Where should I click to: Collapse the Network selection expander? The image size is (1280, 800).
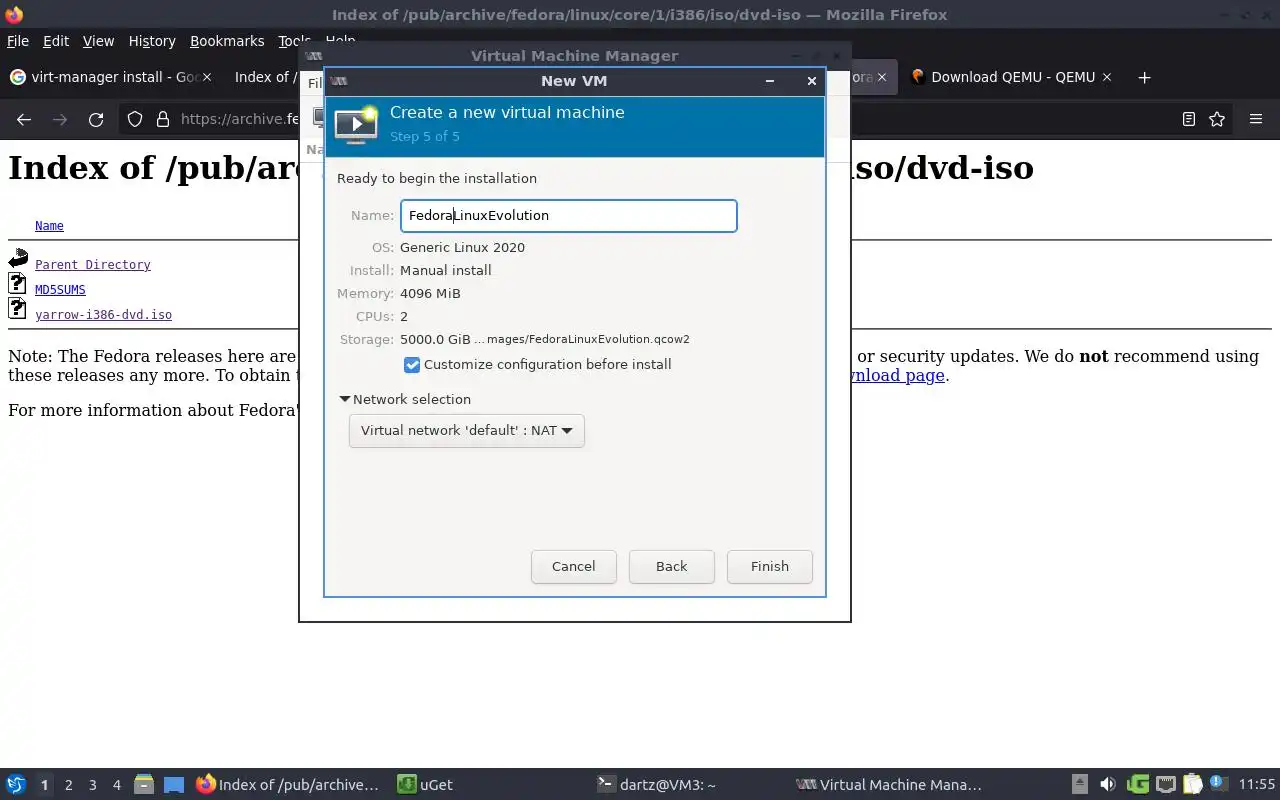coord(405,399)
